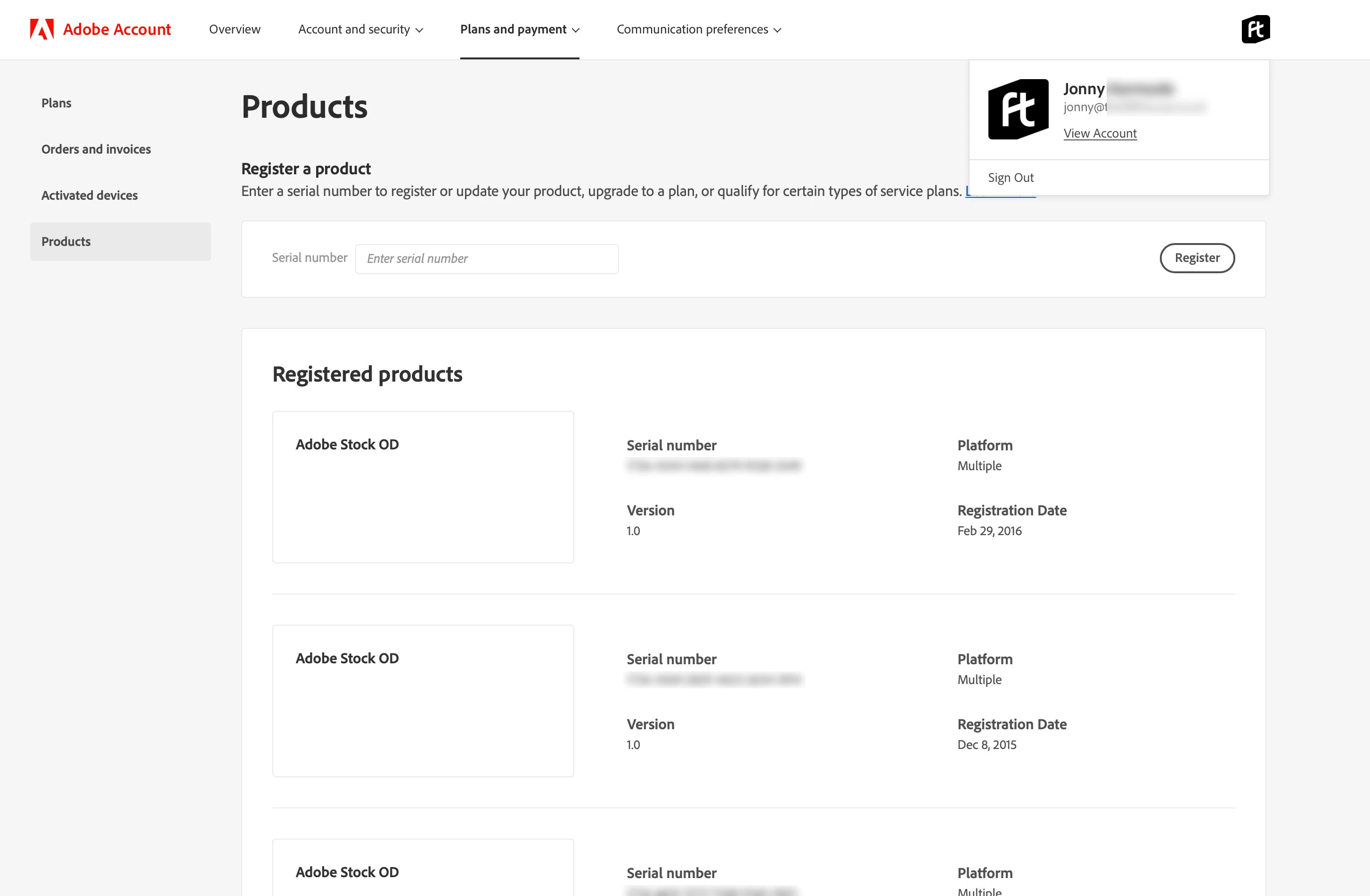Click the profile avatar in the header
This screenshot has height=896, width=1370.
(x=1255, y=29)
